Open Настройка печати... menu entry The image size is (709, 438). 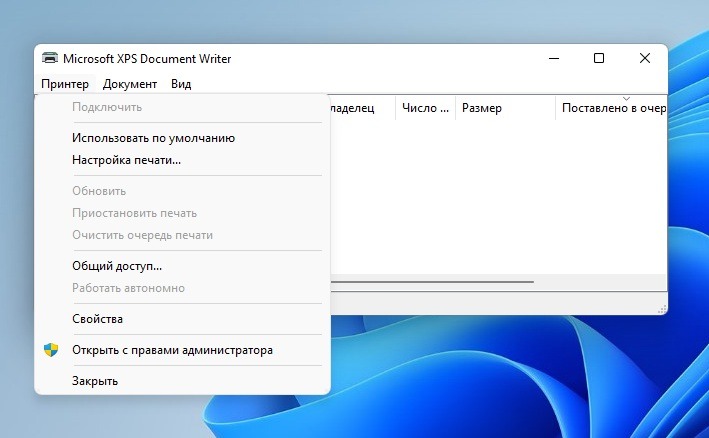182,160
